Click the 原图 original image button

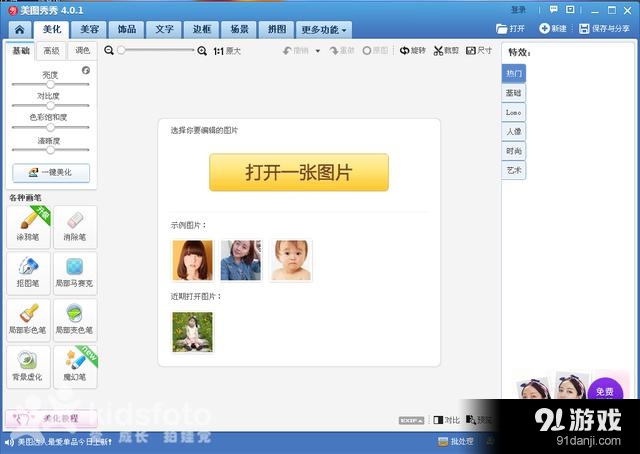point(375,51)
